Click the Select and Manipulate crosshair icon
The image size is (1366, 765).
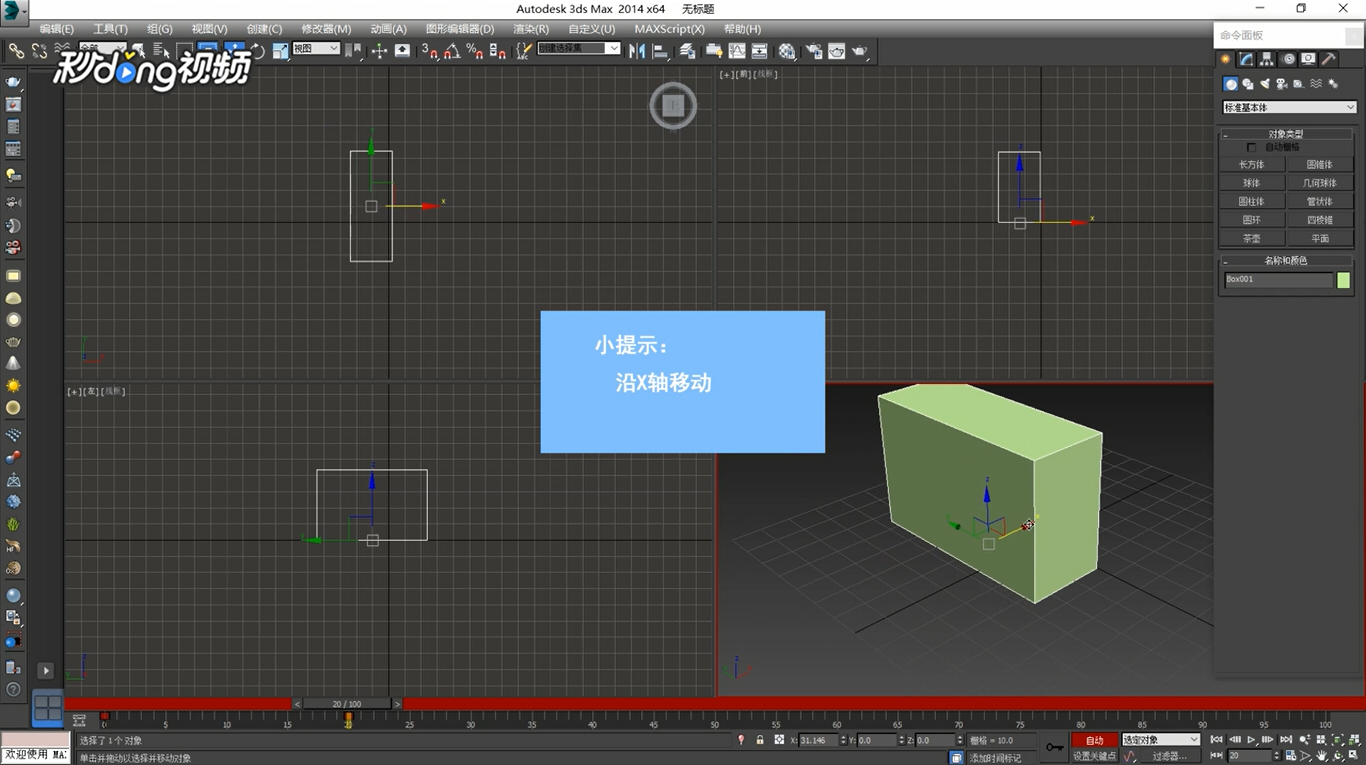[379, 50]
